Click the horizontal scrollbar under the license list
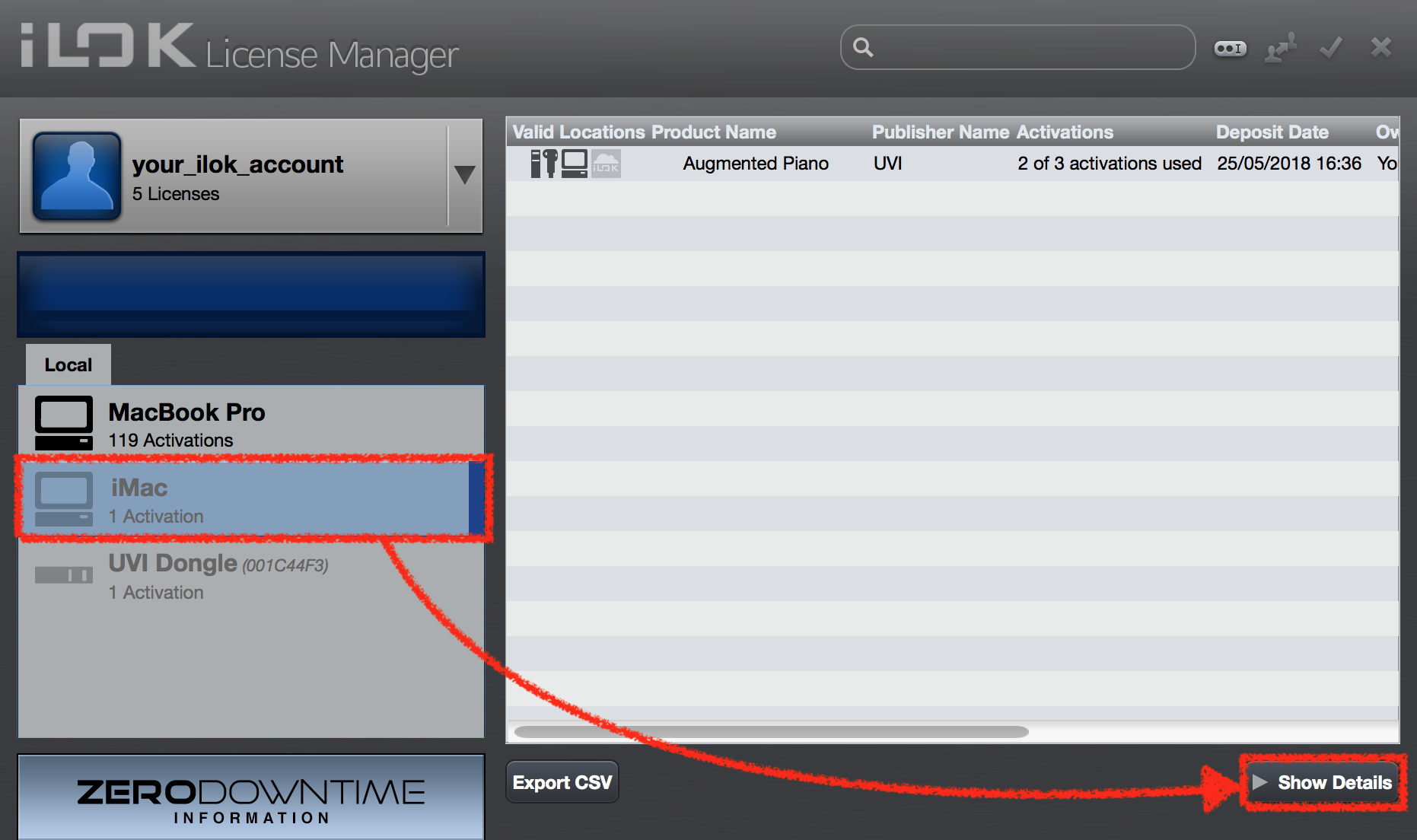The image size is (1417, 840). pyautogui.click(x=771, y=732)
